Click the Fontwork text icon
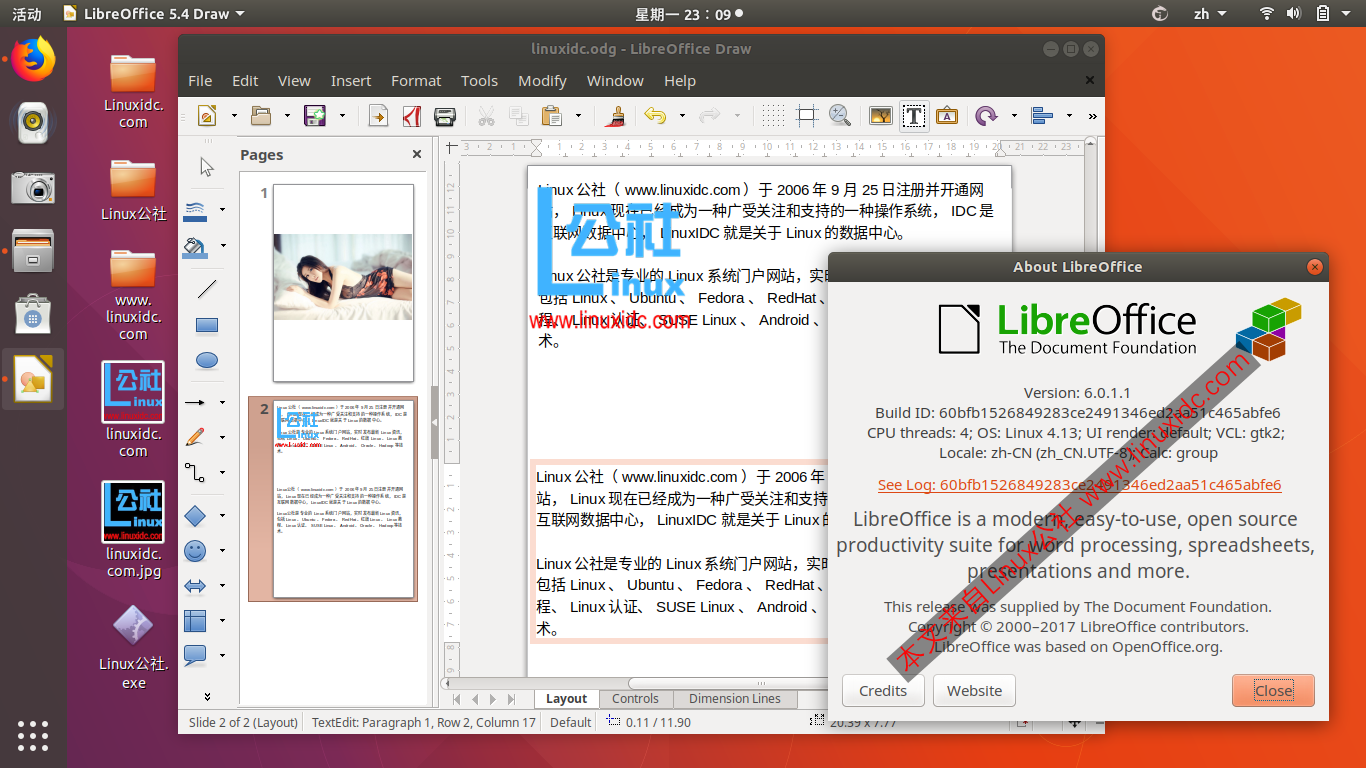Image resolution: width=1366 pixels, height=768 pixels. pyautogui.click(x=947, y=116)
